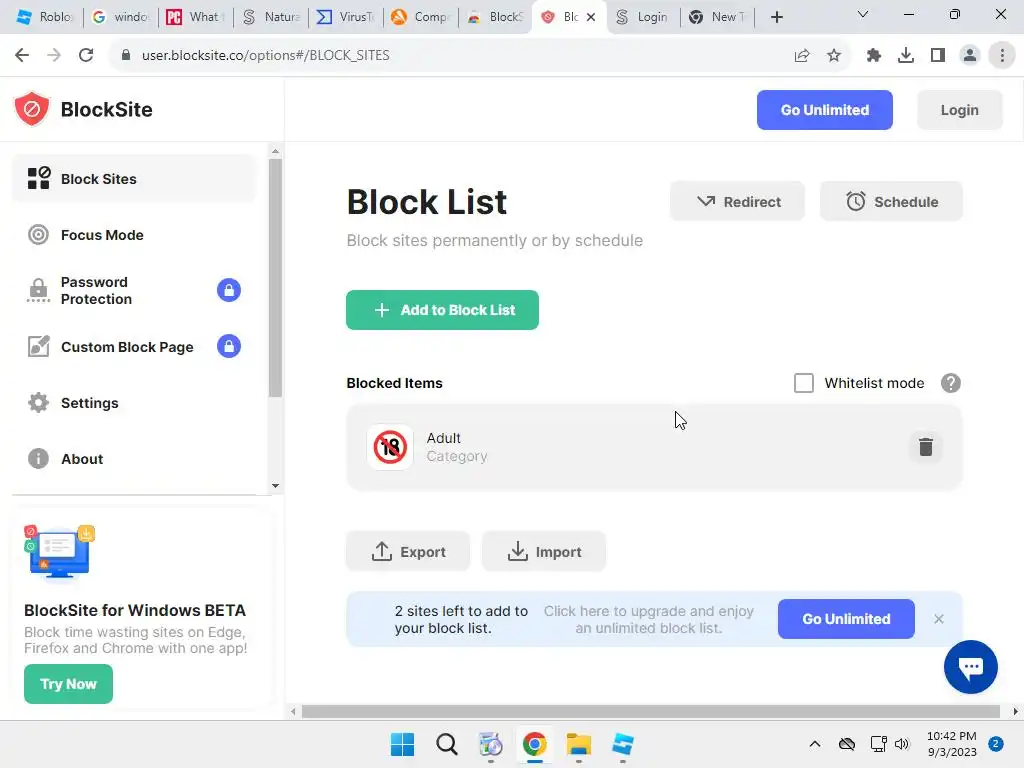
Task: Switch to the VirusTotal tab
Action: coord(345,17)
